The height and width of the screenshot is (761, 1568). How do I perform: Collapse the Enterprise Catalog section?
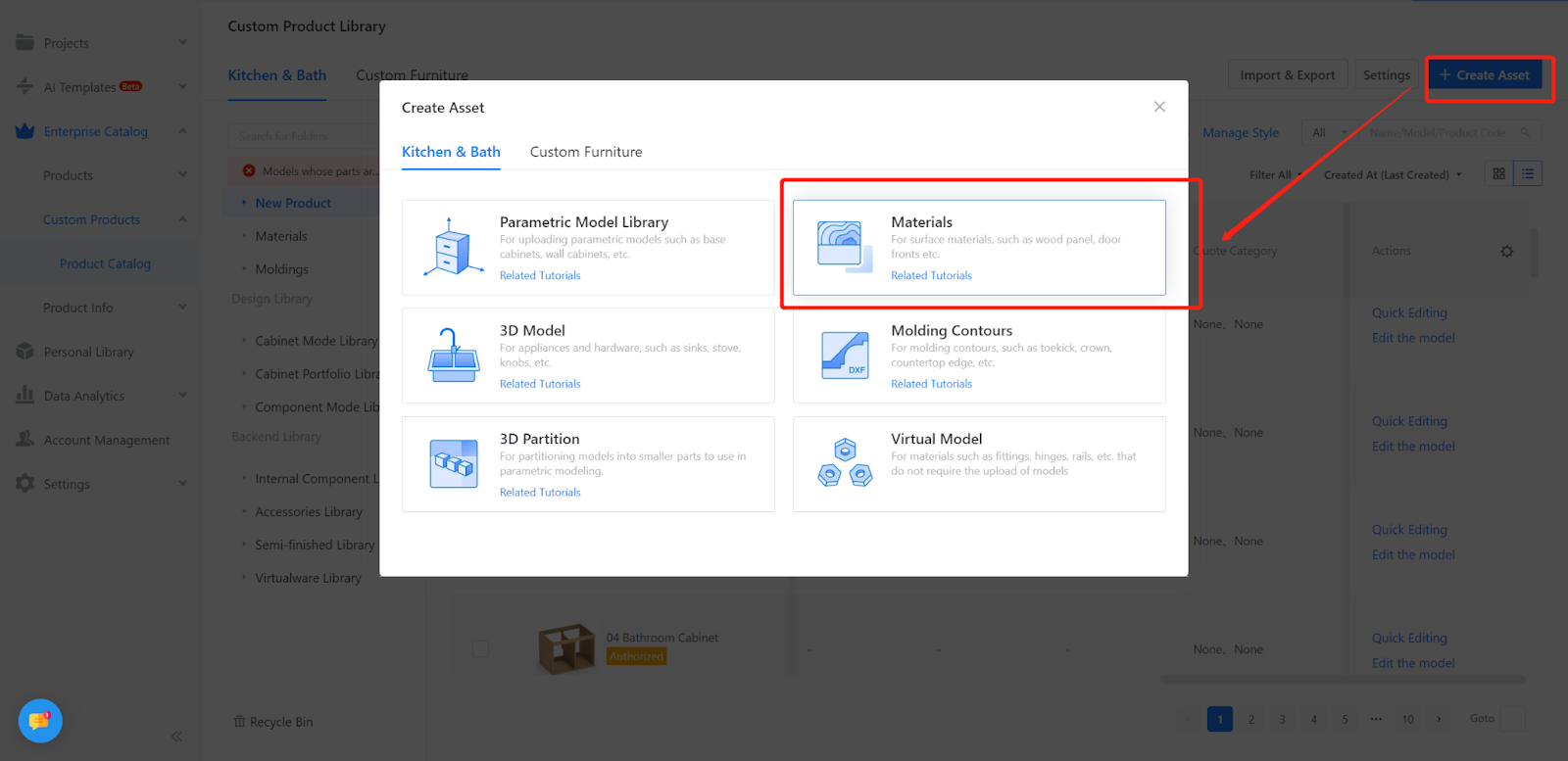[182, 131]
